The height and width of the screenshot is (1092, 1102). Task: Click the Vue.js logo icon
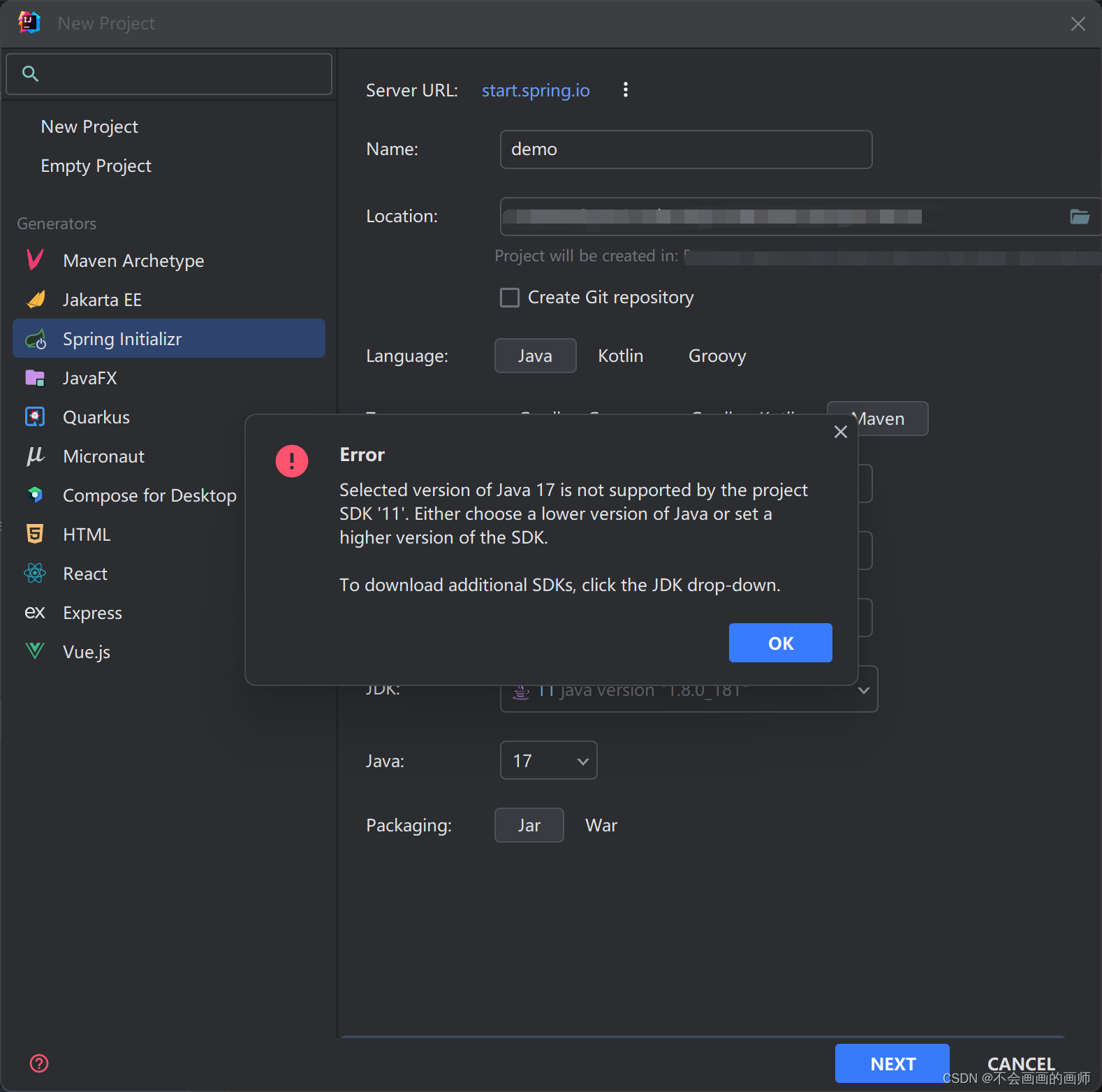tap(35, 651)
